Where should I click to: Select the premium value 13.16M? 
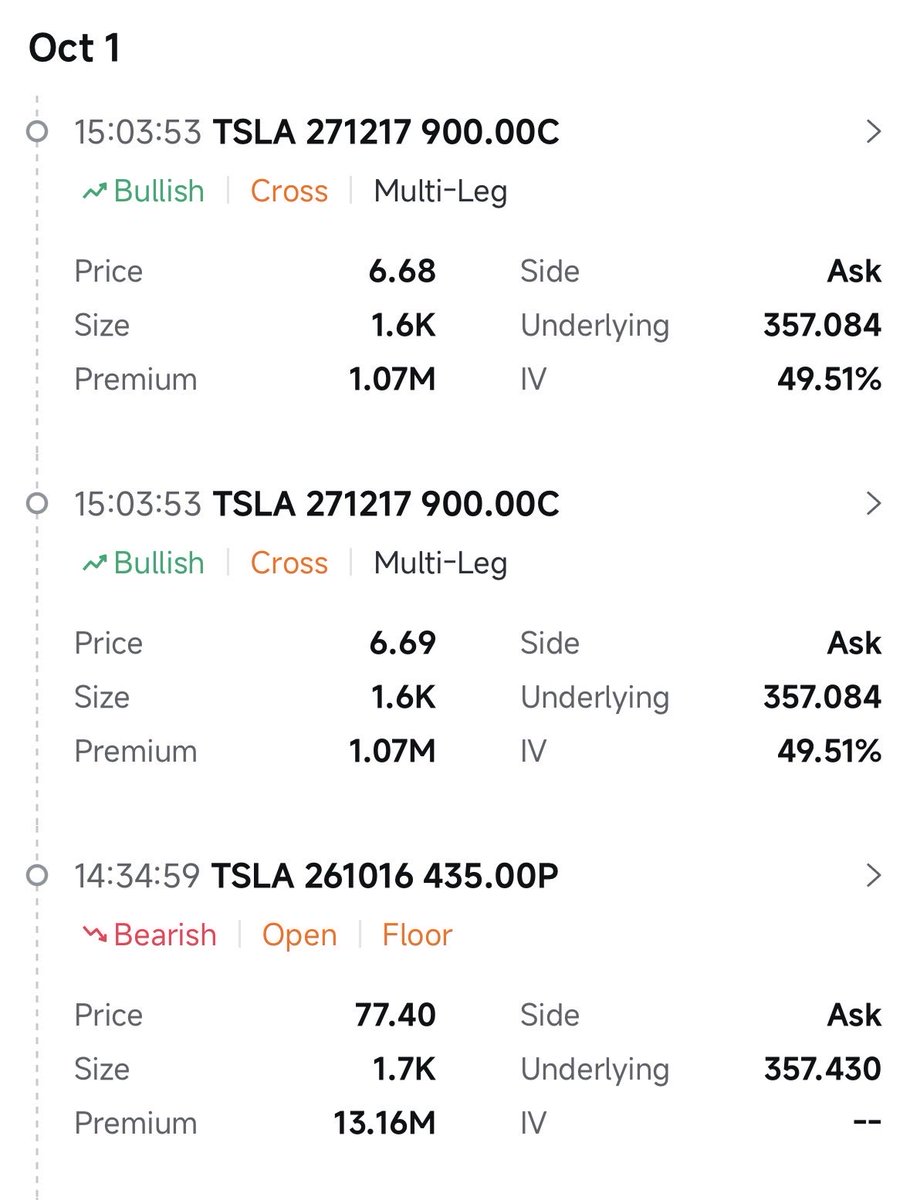pos(385,1123)
